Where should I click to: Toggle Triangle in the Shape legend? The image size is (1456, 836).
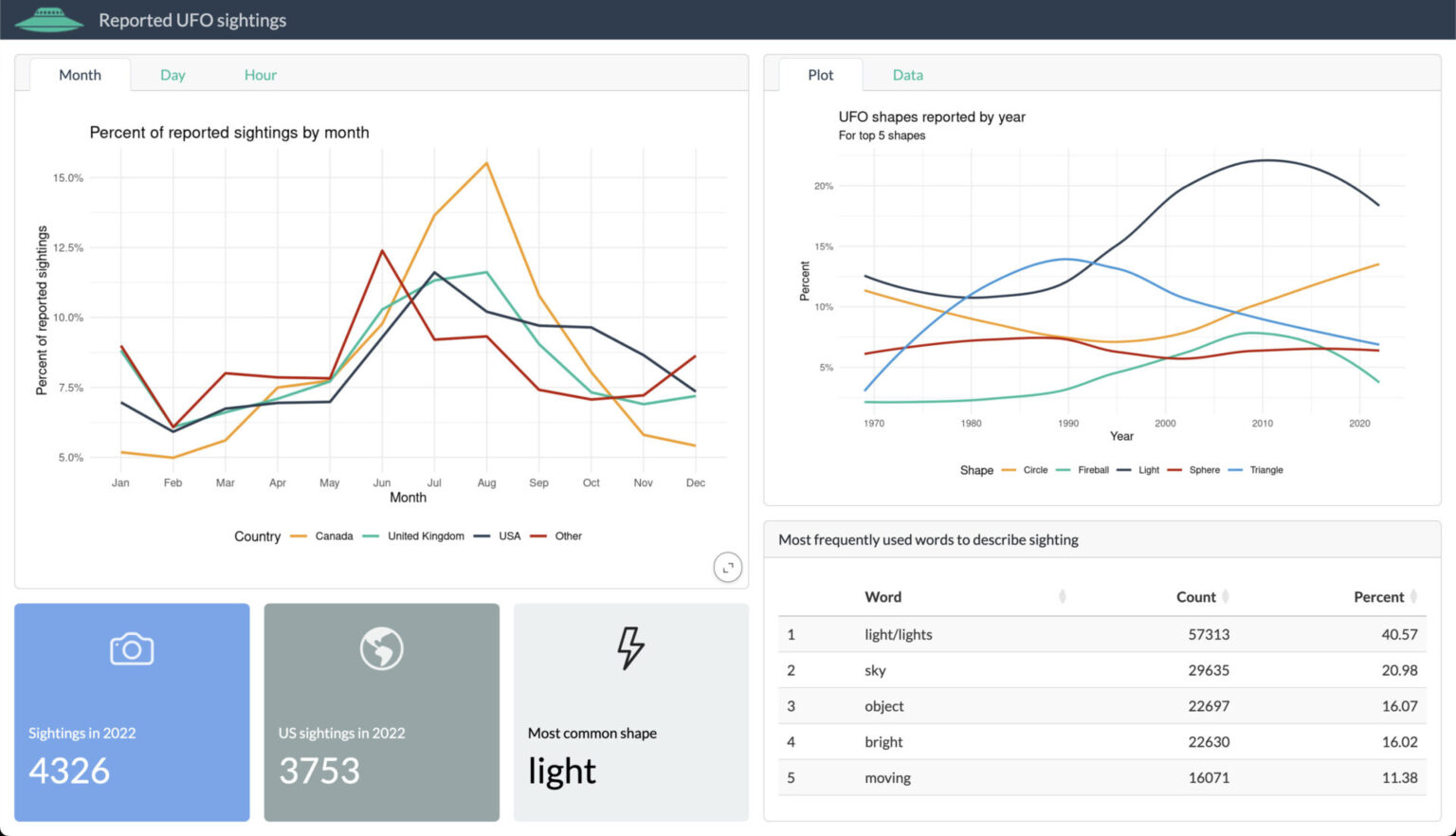[1267, 469]
